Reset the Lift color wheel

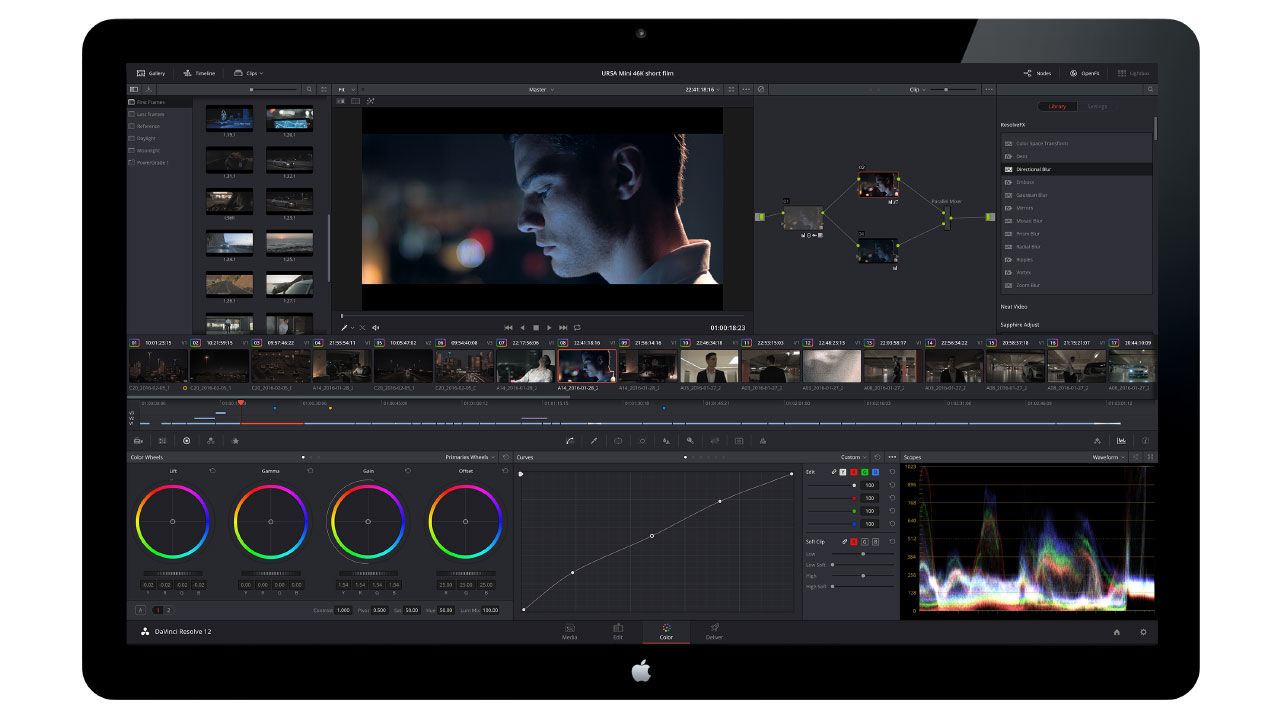pos(212,471)
